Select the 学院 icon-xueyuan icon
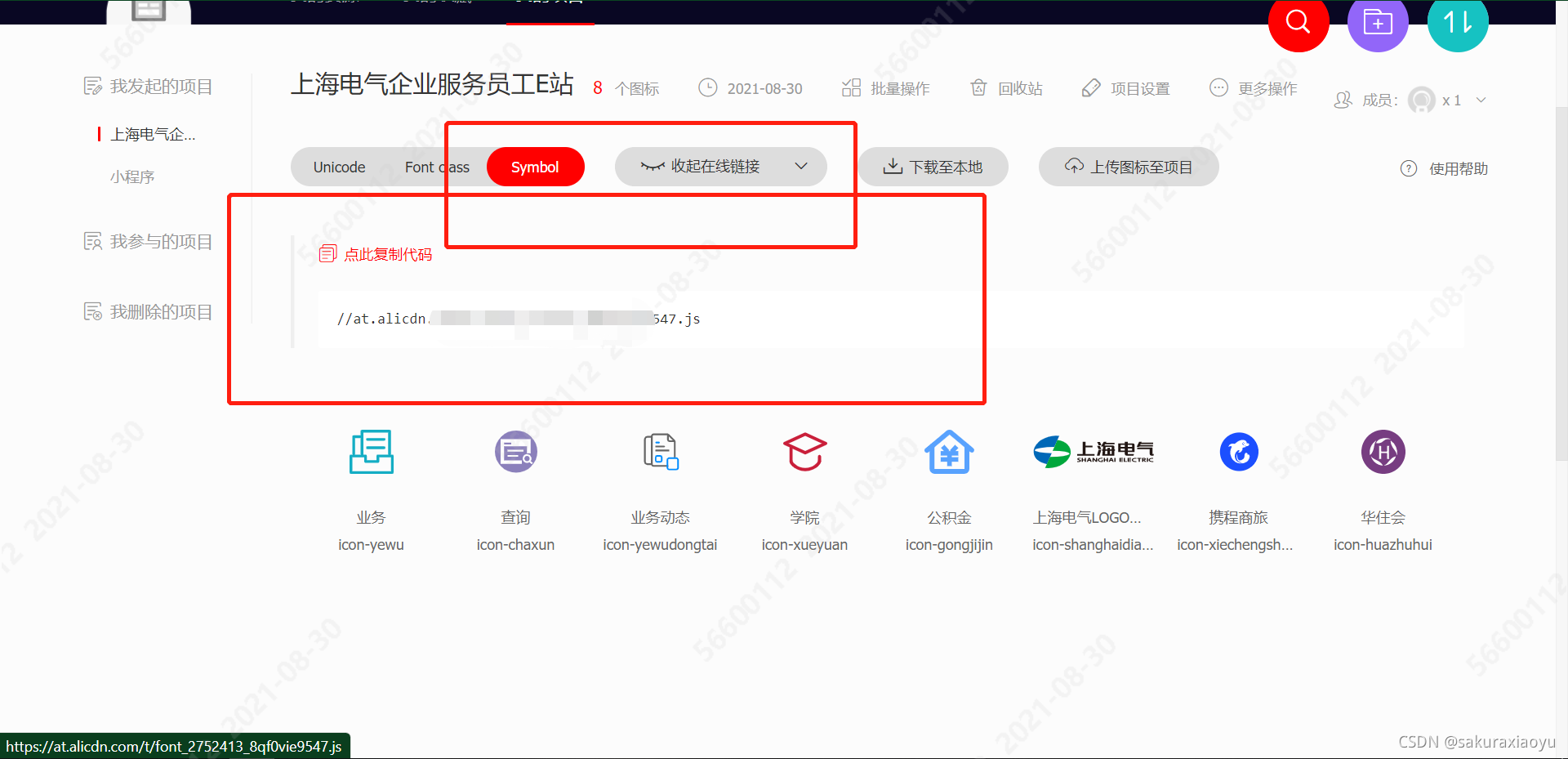 click(x=805, y=451)
